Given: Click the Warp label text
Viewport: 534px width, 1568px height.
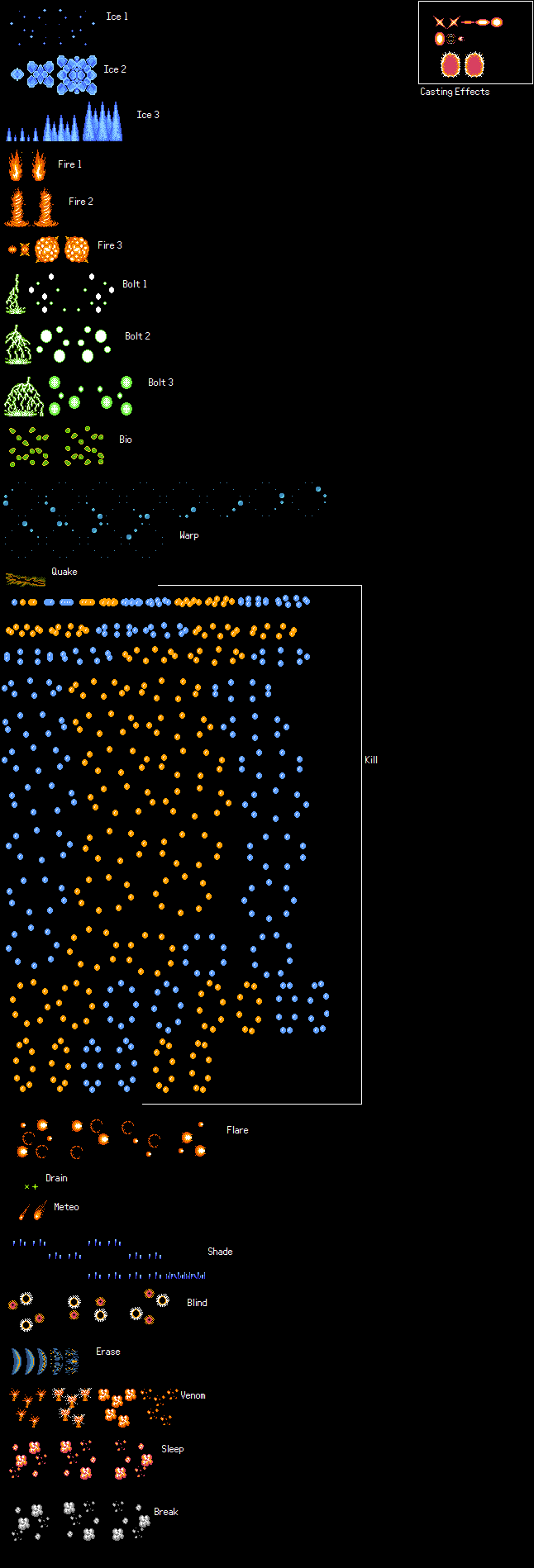Looking at the screenshot, I should coord(189,535).
